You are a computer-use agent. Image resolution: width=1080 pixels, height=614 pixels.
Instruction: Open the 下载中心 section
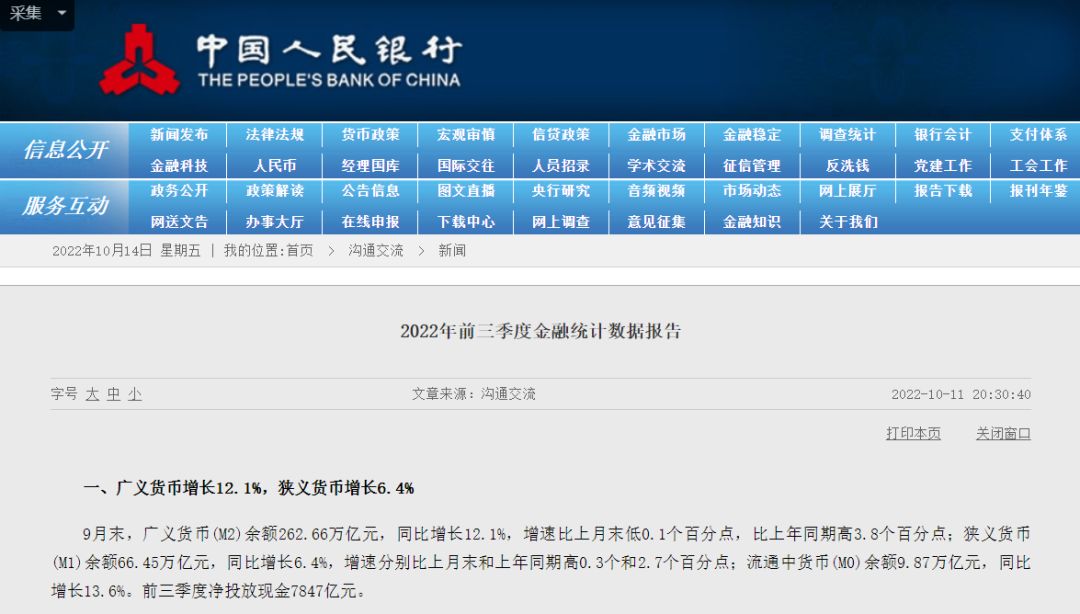[x=465, y=222]
